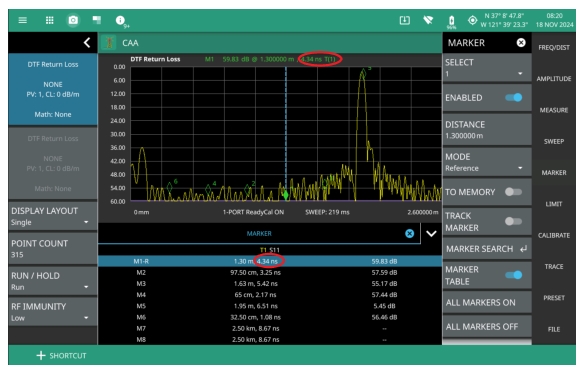Click the ALL MARKERS OFF button

click(487, 327)
